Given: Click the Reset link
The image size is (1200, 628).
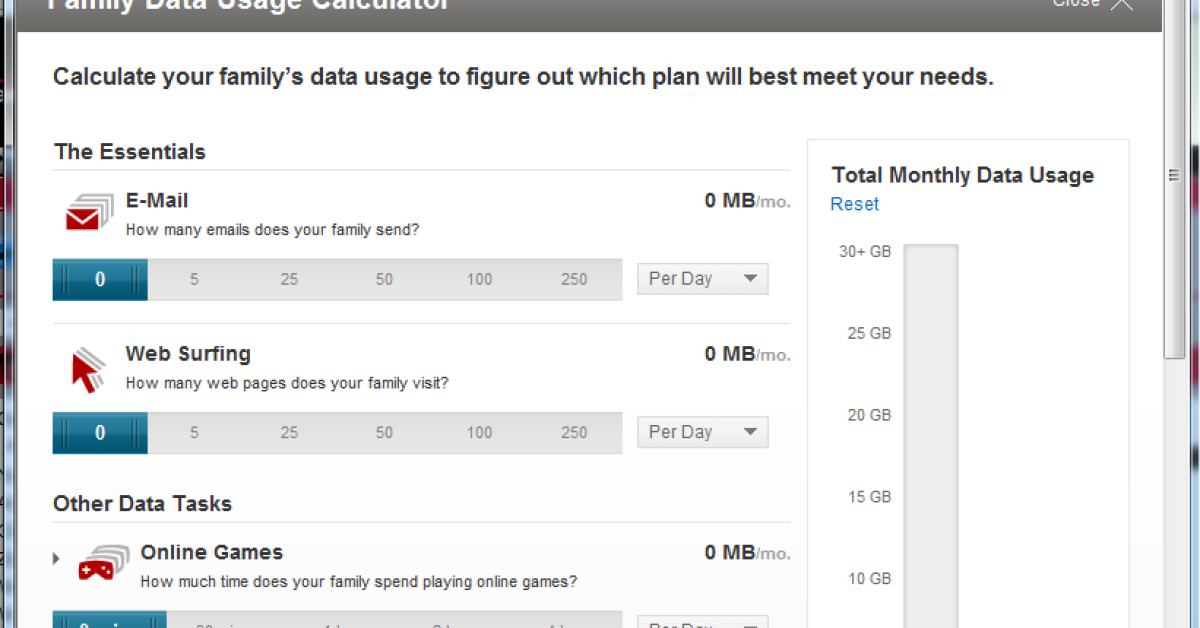Looking at the screenshot, I should tap(854, 204).
